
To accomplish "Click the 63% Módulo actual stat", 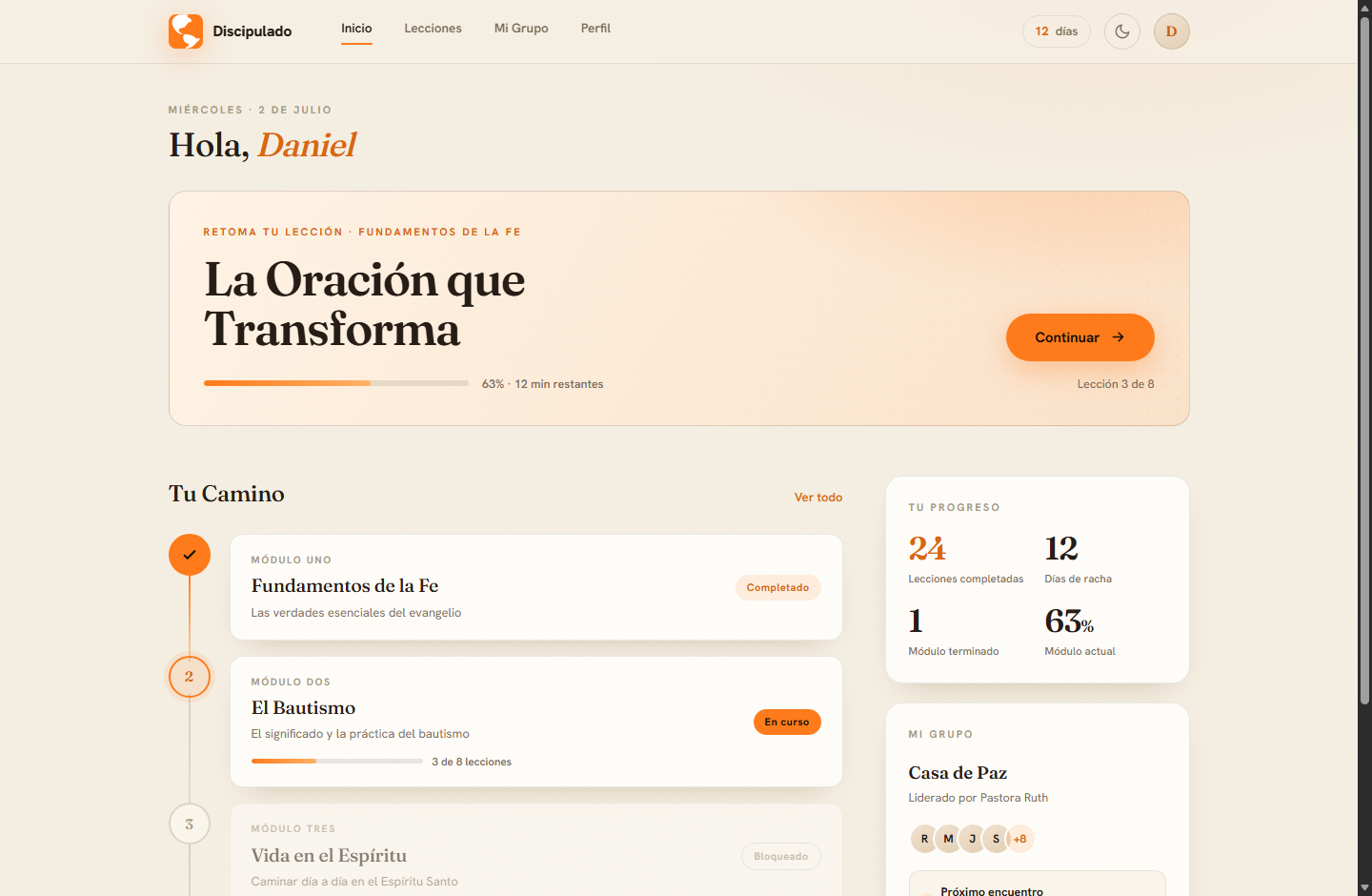I will pyautogui.click(x=1080, y=632).
